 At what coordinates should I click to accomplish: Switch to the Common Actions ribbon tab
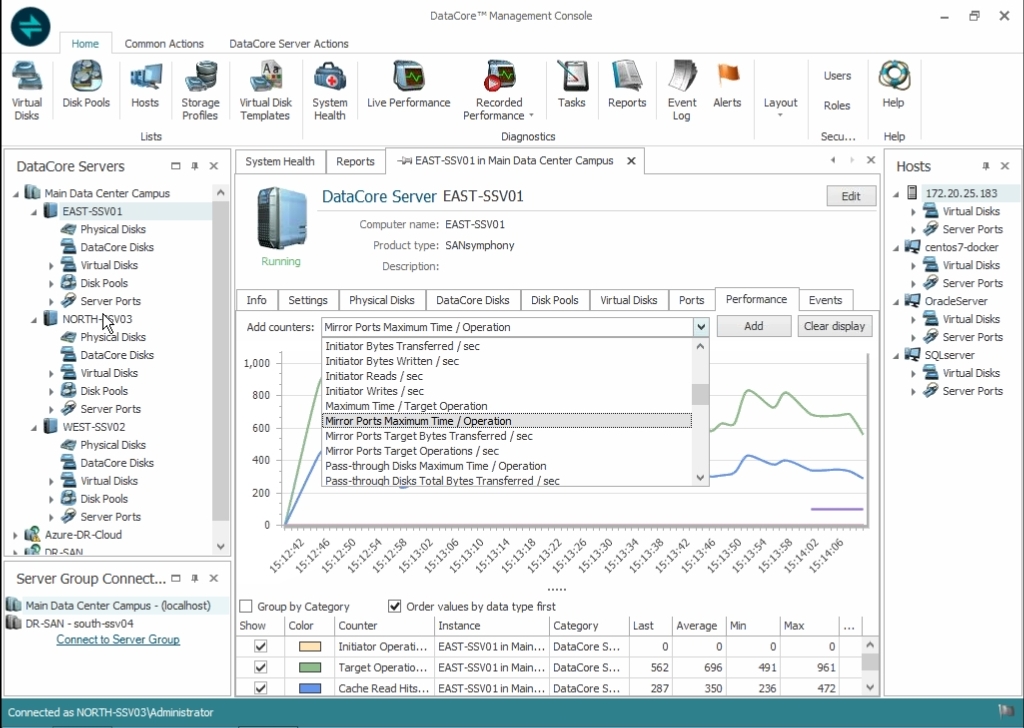coord(164,44)
